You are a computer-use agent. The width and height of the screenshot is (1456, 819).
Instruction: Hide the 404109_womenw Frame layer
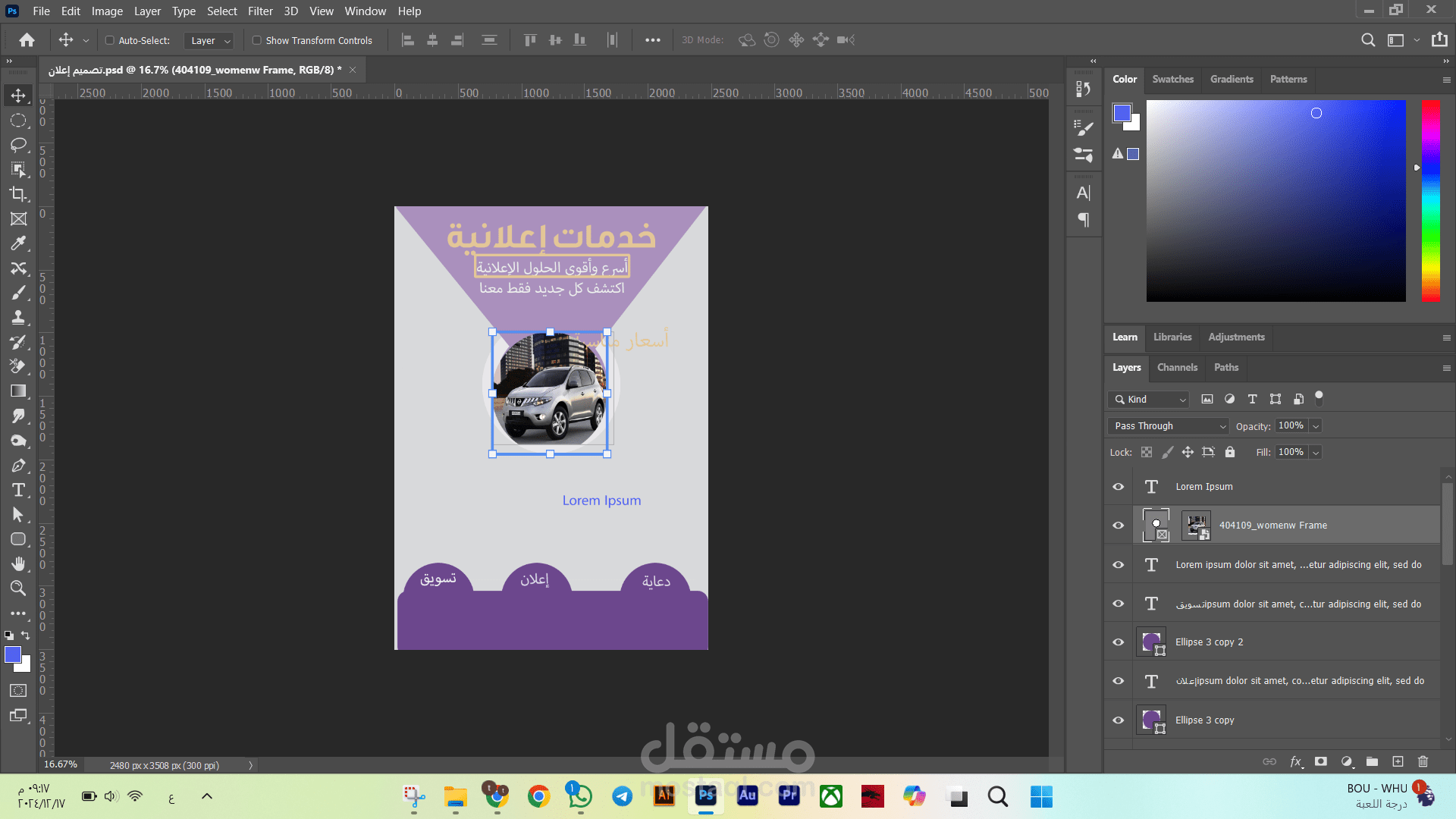[1118, 526]
